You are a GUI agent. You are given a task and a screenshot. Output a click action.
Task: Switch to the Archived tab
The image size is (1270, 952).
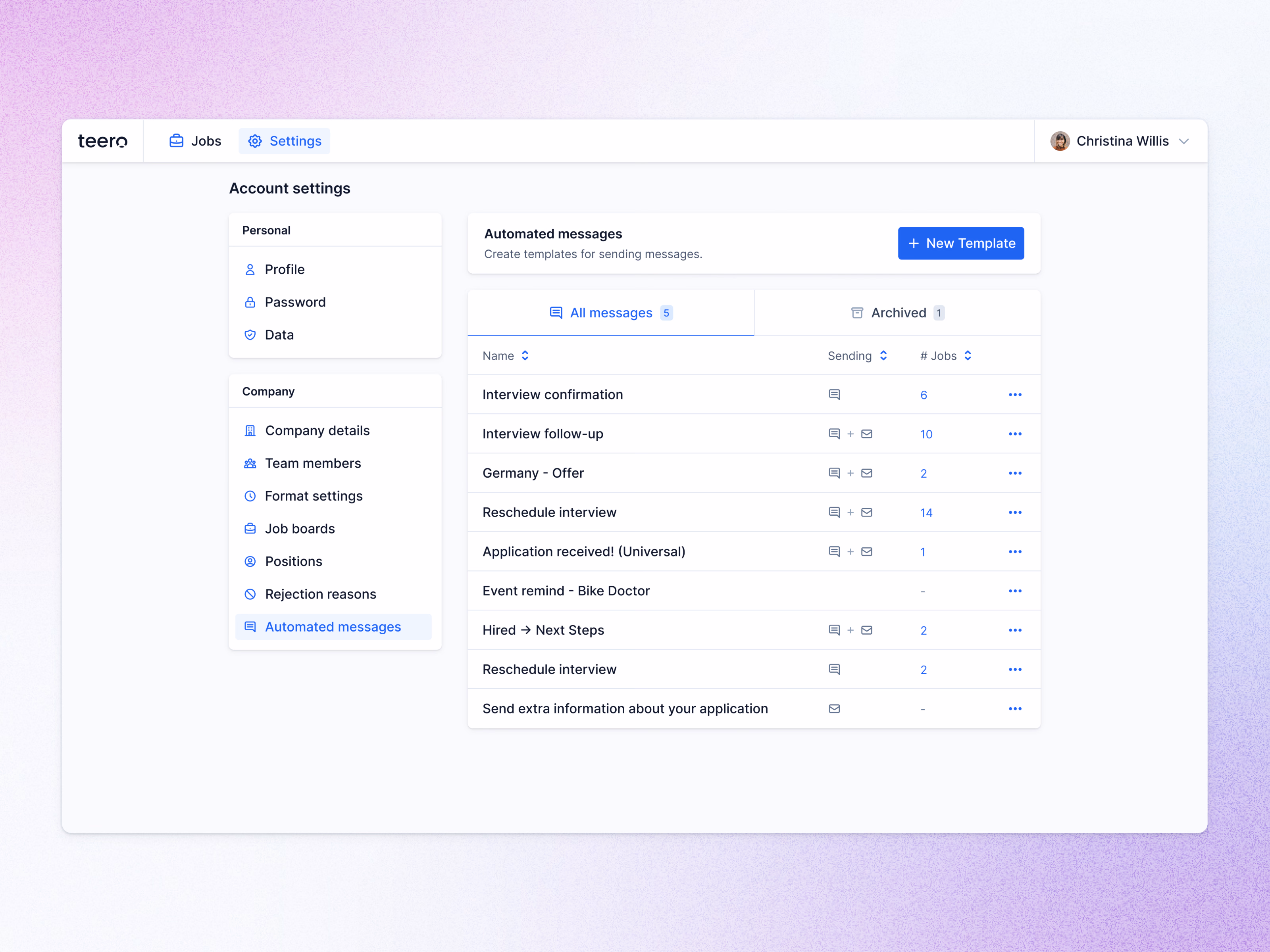coord(897,313)
